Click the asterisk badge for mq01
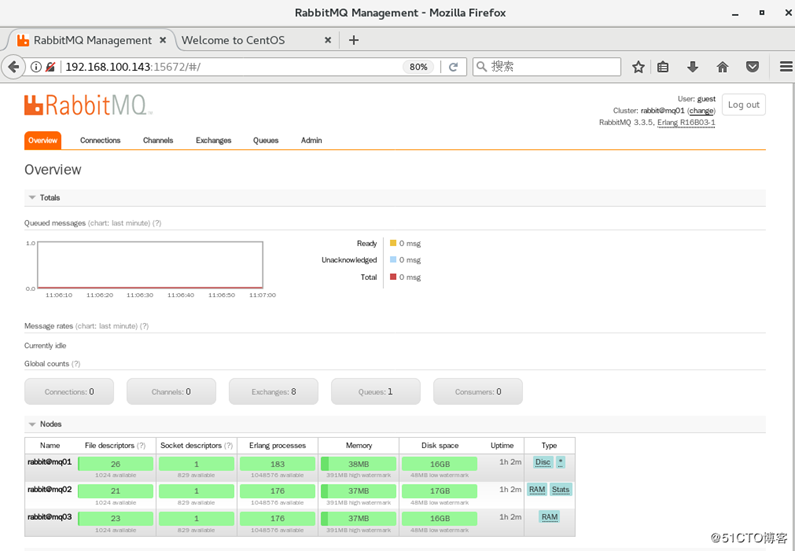This screenshot has width=795, height=551. click(560, 462)
